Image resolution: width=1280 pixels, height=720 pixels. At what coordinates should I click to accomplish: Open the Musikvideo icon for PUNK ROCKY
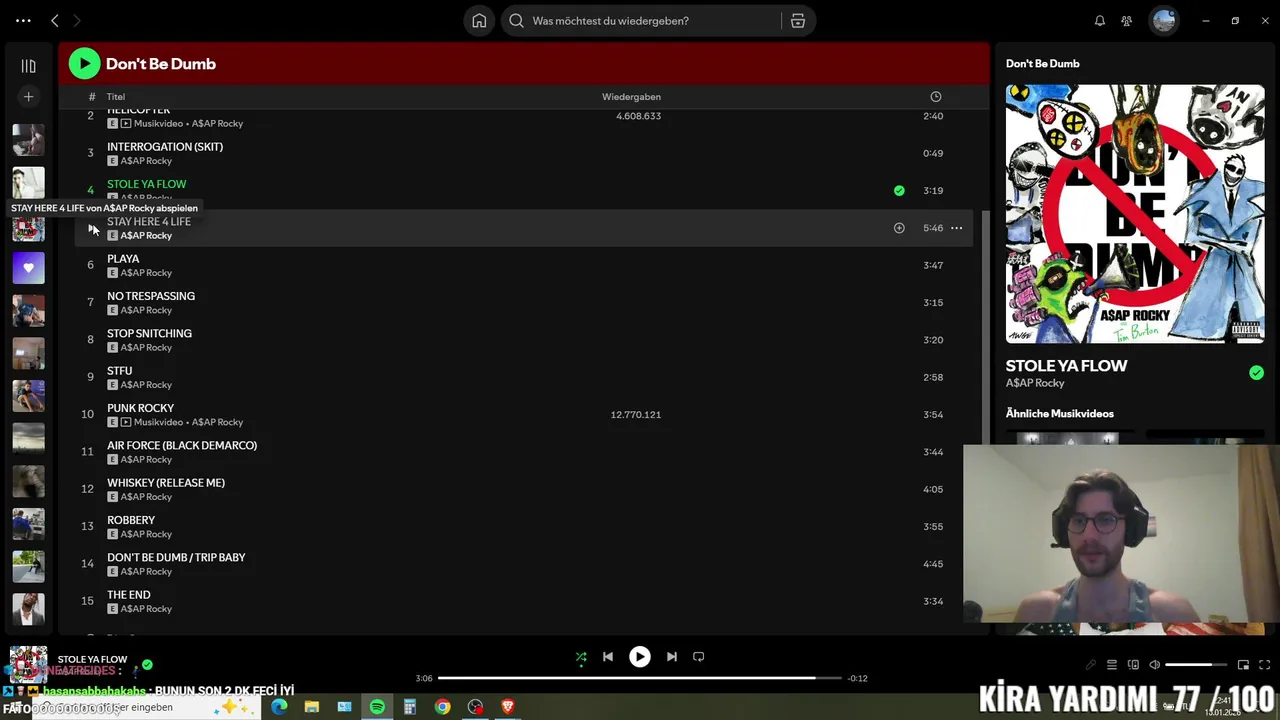pyautogui.click(x=126, y=422)
